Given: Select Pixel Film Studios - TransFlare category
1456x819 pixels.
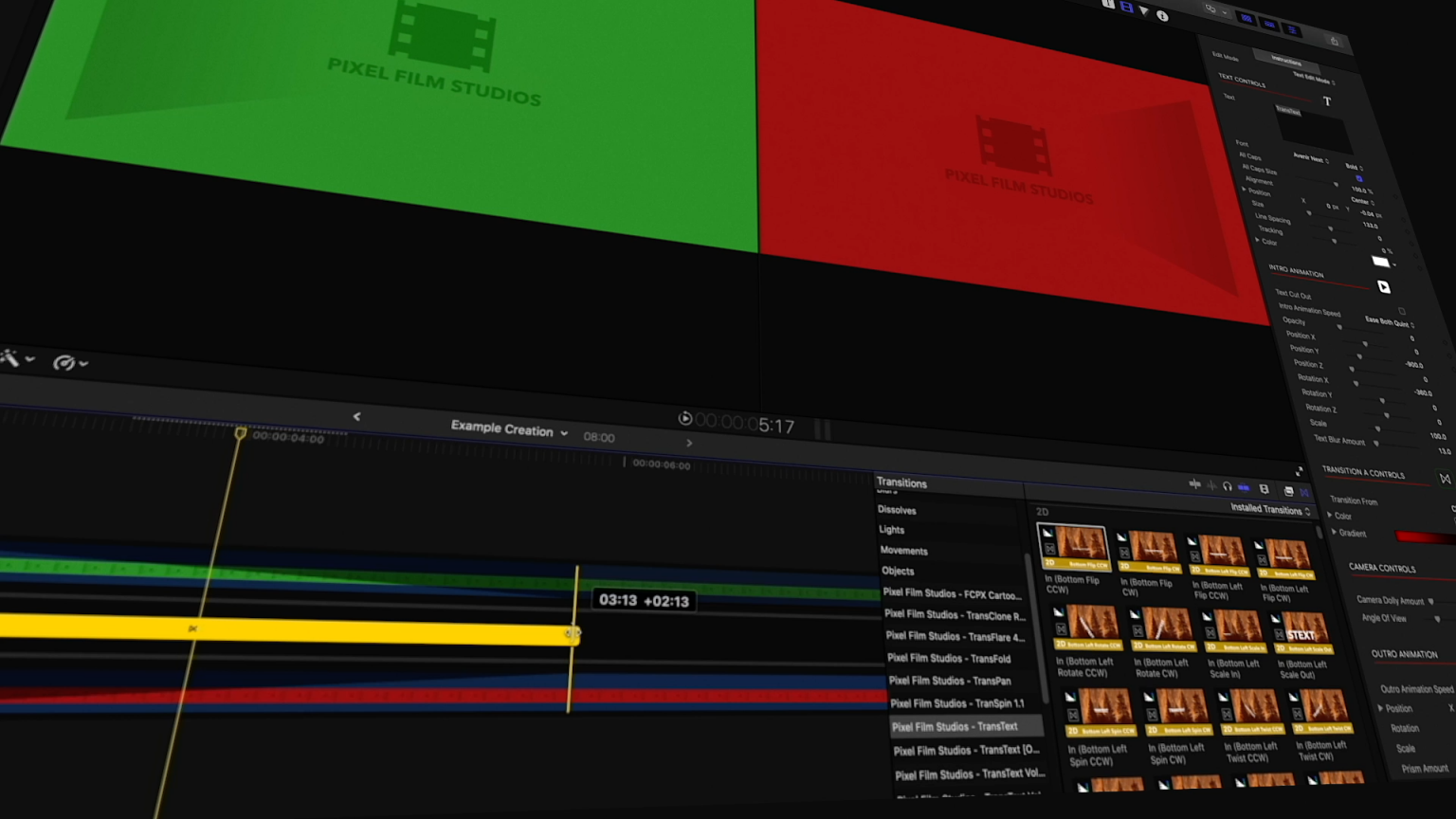Looking at the screenshot, I should point(955,637).
